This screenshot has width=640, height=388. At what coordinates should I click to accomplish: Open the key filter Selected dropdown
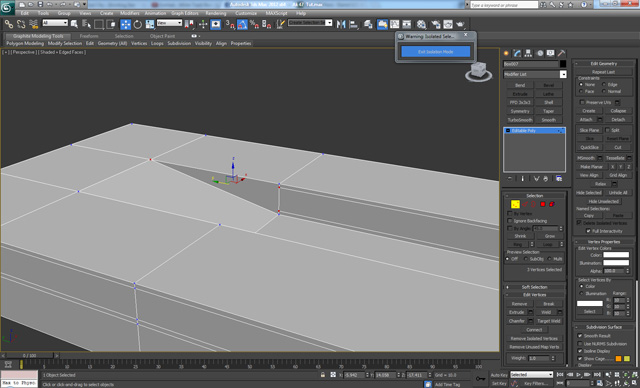point(531,374)
